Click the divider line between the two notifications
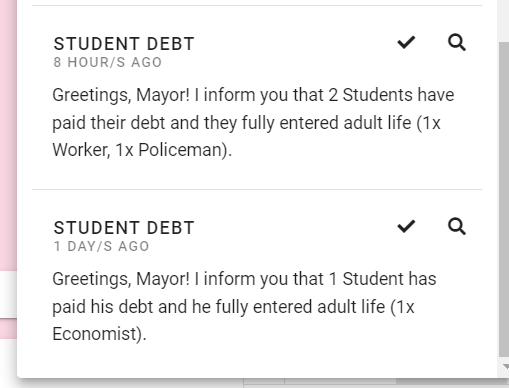 pyautogui.click(x=257, y=189)
